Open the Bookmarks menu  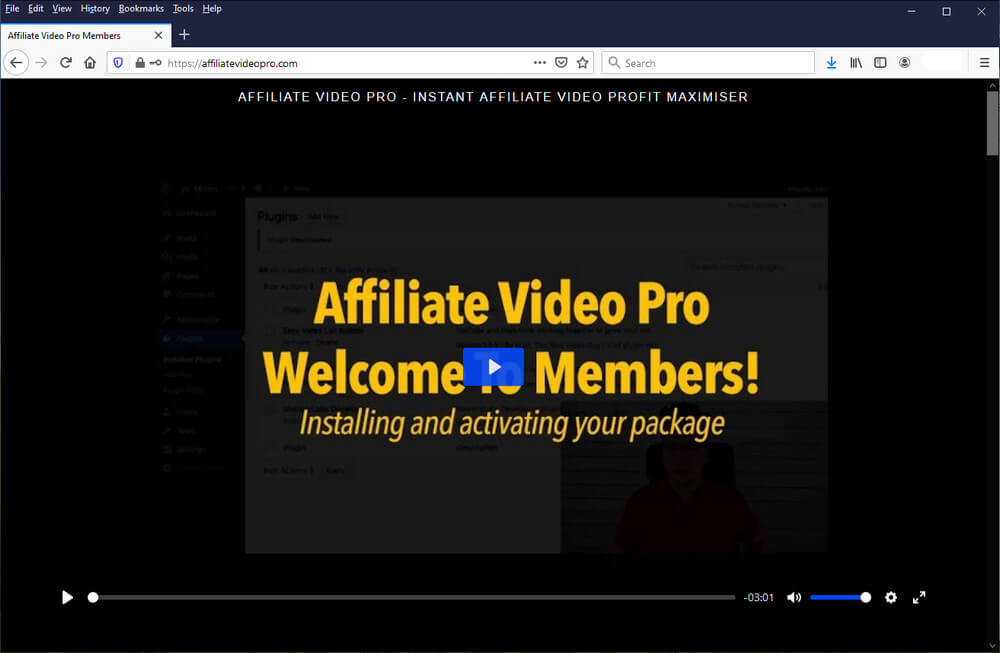[141, 8]
